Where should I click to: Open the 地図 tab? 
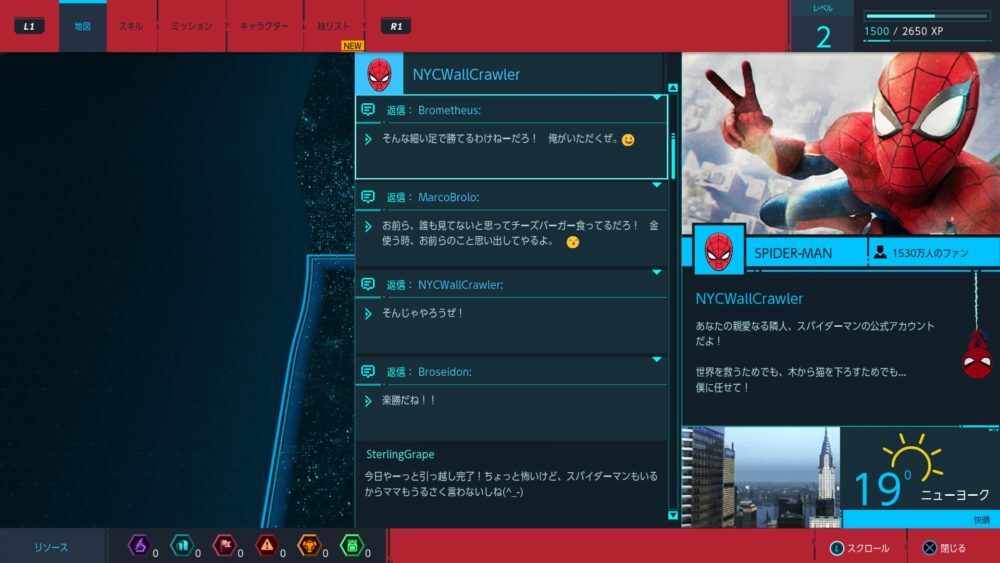pyautogui.click(x=82, y=26)
